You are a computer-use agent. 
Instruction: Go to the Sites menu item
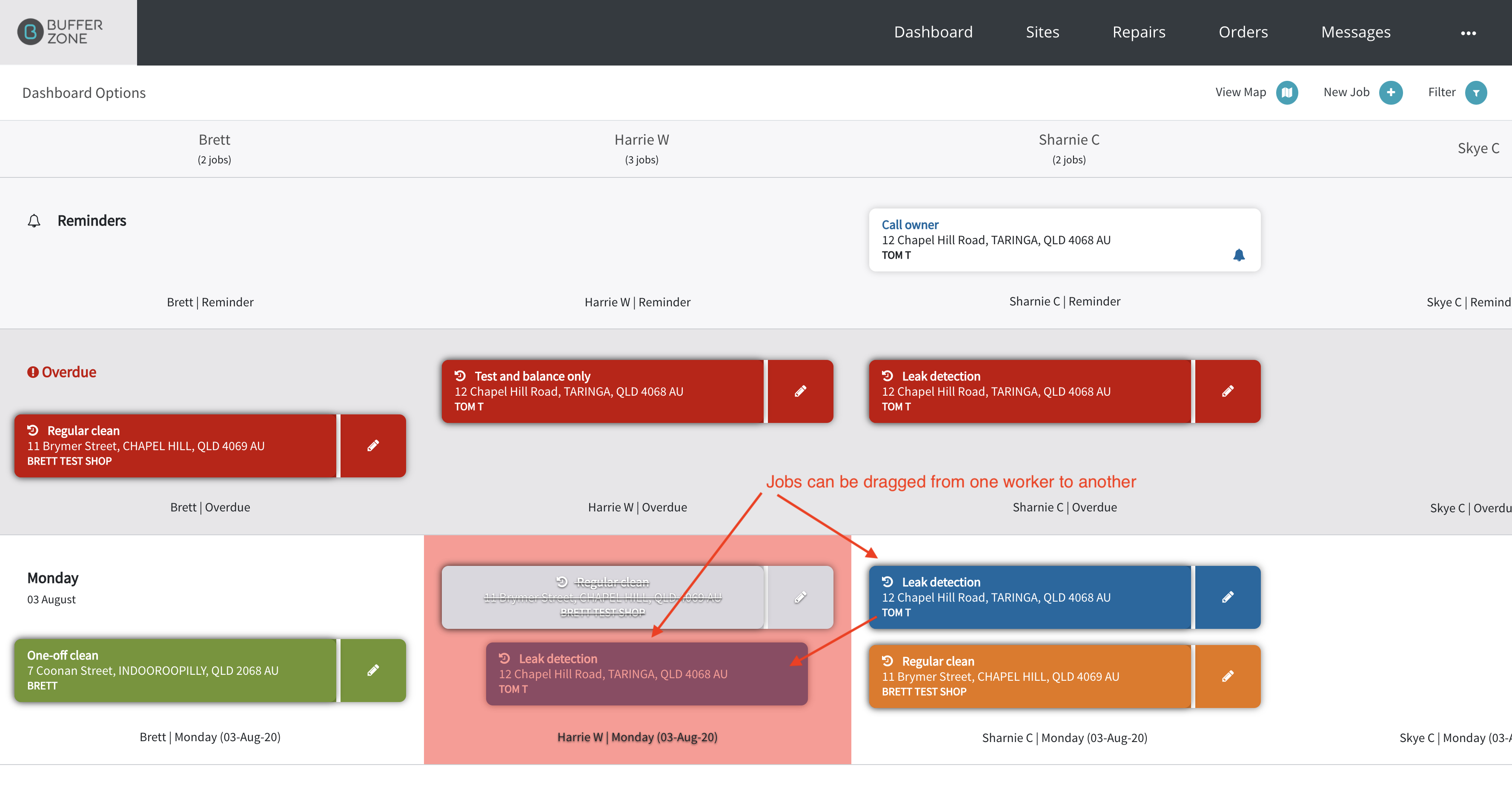point(1042,32)
